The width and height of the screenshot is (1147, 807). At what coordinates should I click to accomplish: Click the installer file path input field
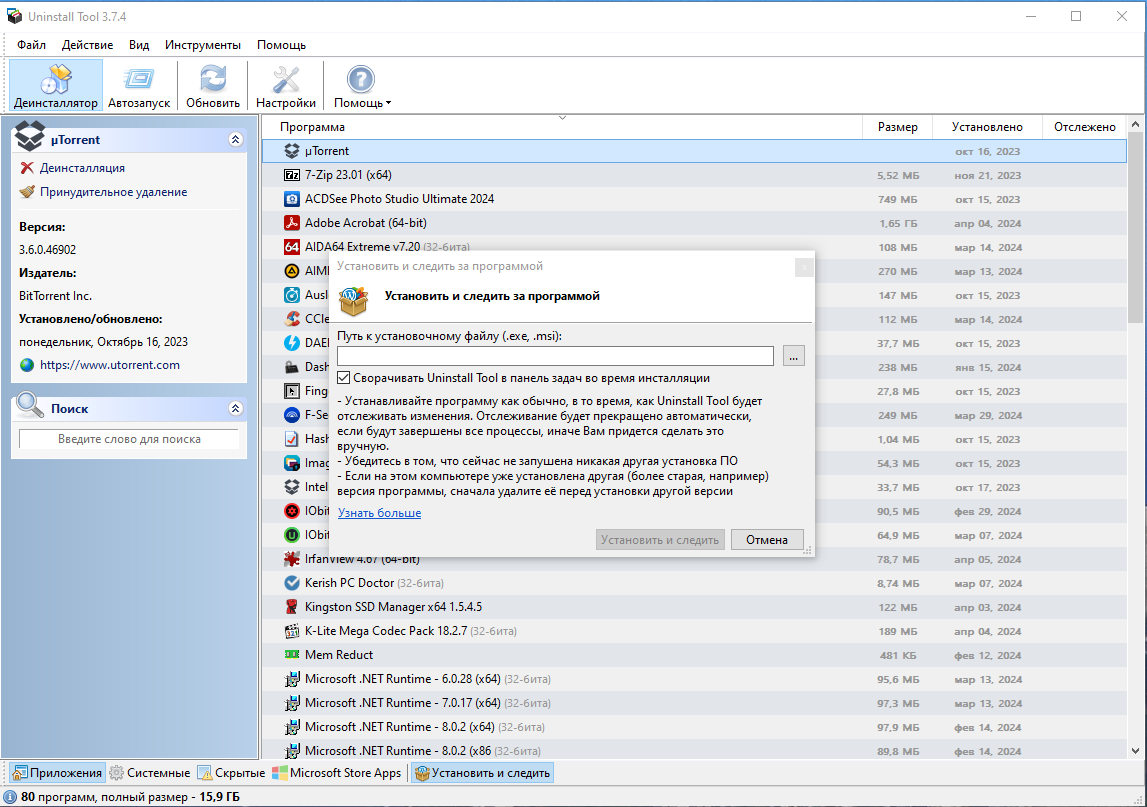coord(555,356)
